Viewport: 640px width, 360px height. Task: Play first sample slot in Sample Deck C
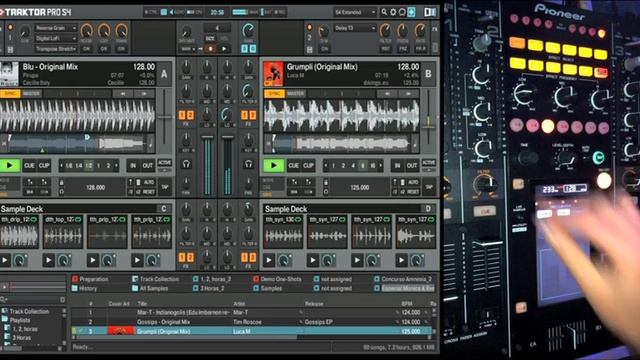pos(5,260)
